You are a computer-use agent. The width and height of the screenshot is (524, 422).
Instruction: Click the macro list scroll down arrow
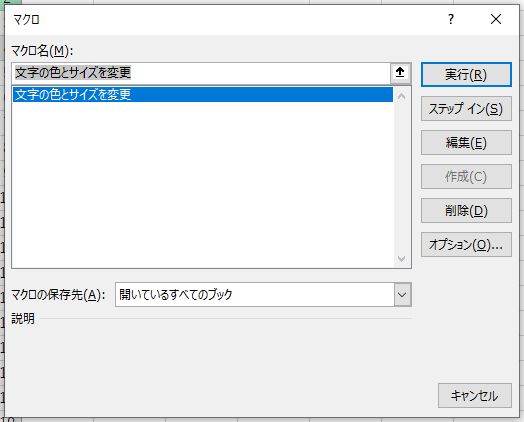pos(402,258)
